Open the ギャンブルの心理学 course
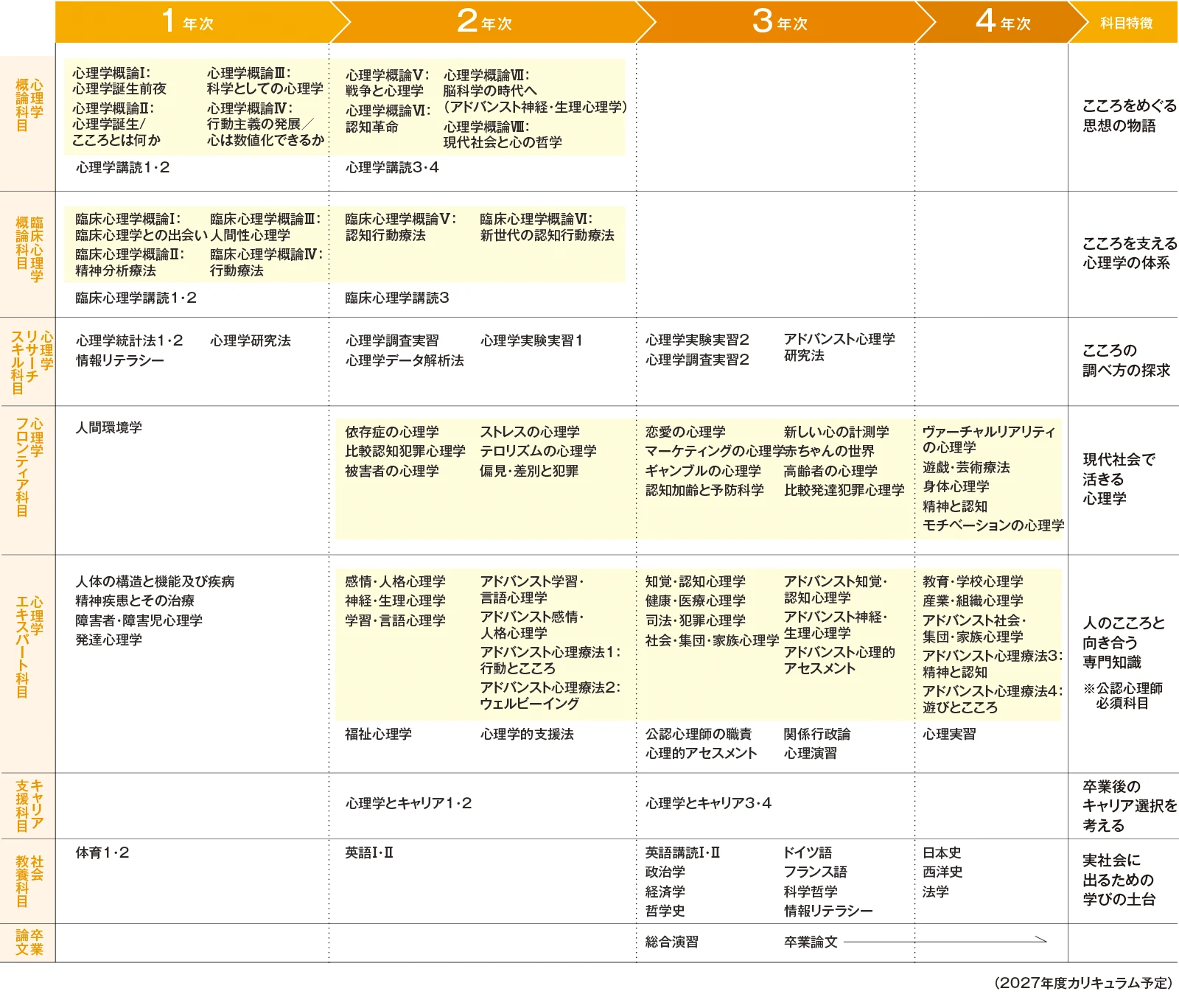The height and width of the screenshot is (1008, 1179). 703,471
